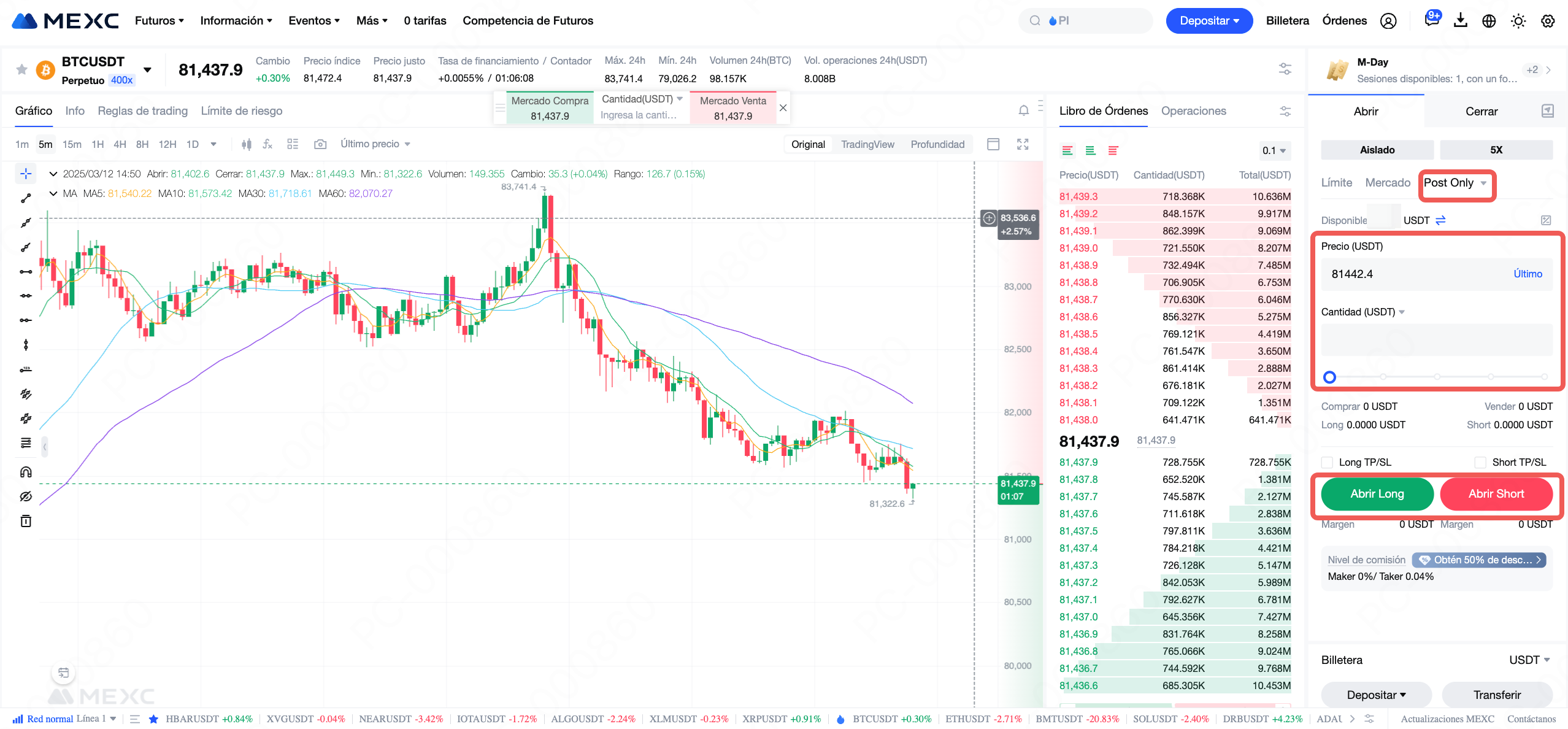Open the 50% discount commission banner
The image size is (1568, 729).
1479,560
